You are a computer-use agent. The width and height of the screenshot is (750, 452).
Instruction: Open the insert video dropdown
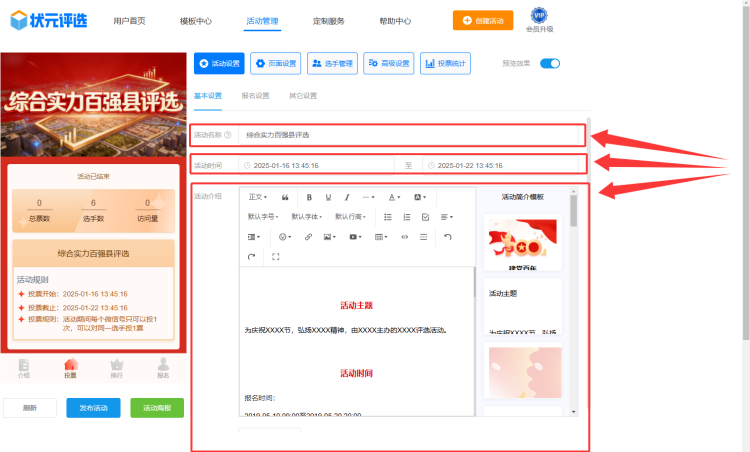[355, 237]
